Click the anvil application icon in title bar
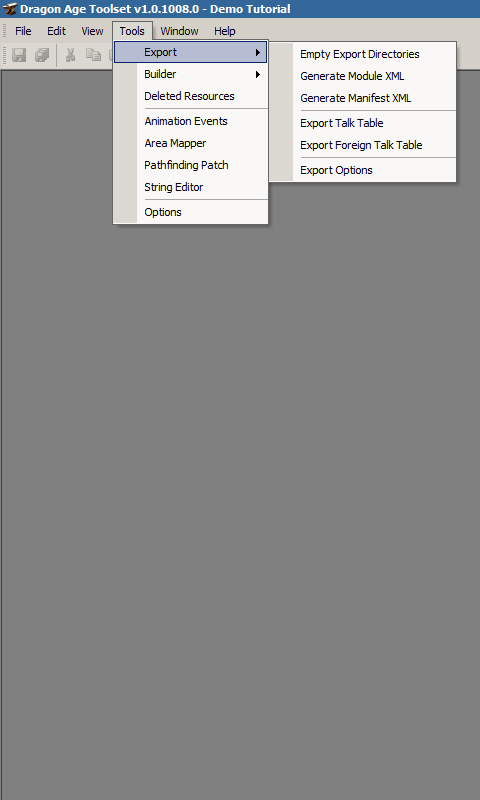 (x=9, y=9)
